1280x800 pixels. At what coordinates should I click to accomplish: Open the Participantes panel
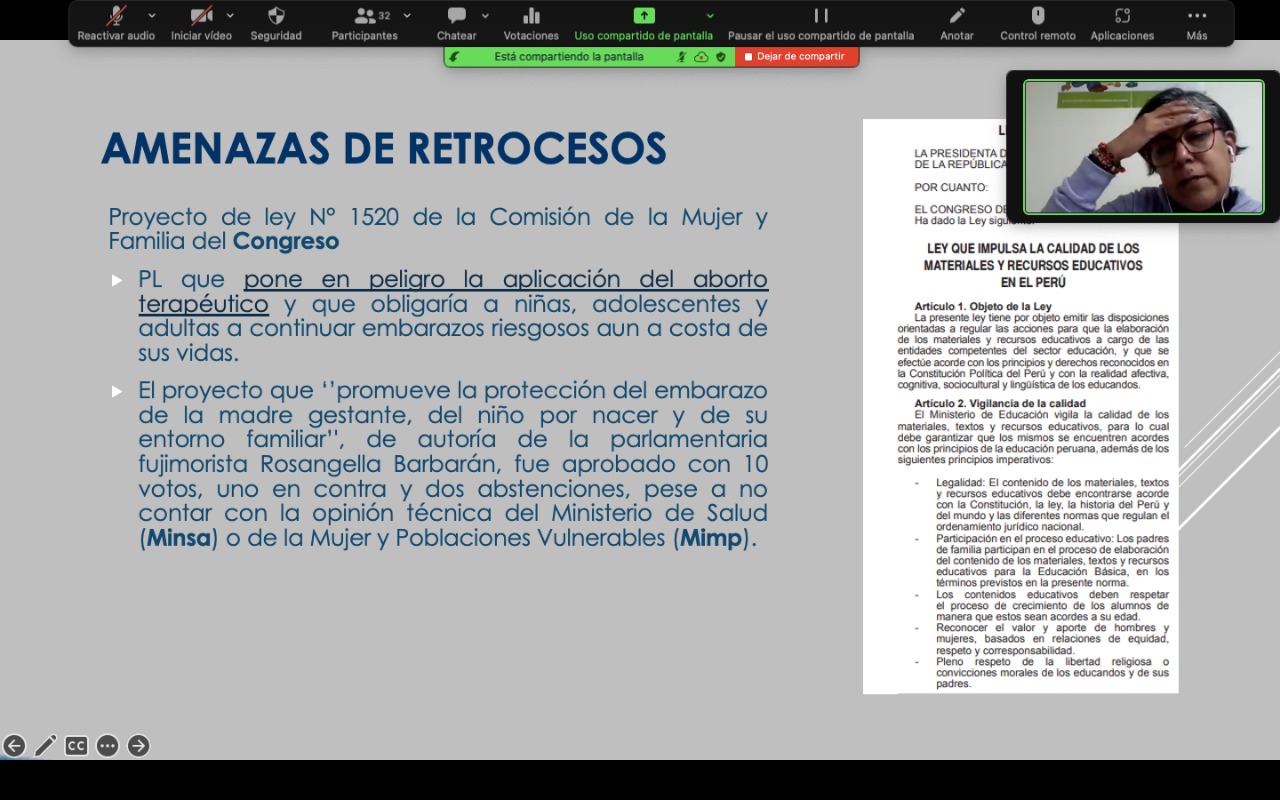364,23
